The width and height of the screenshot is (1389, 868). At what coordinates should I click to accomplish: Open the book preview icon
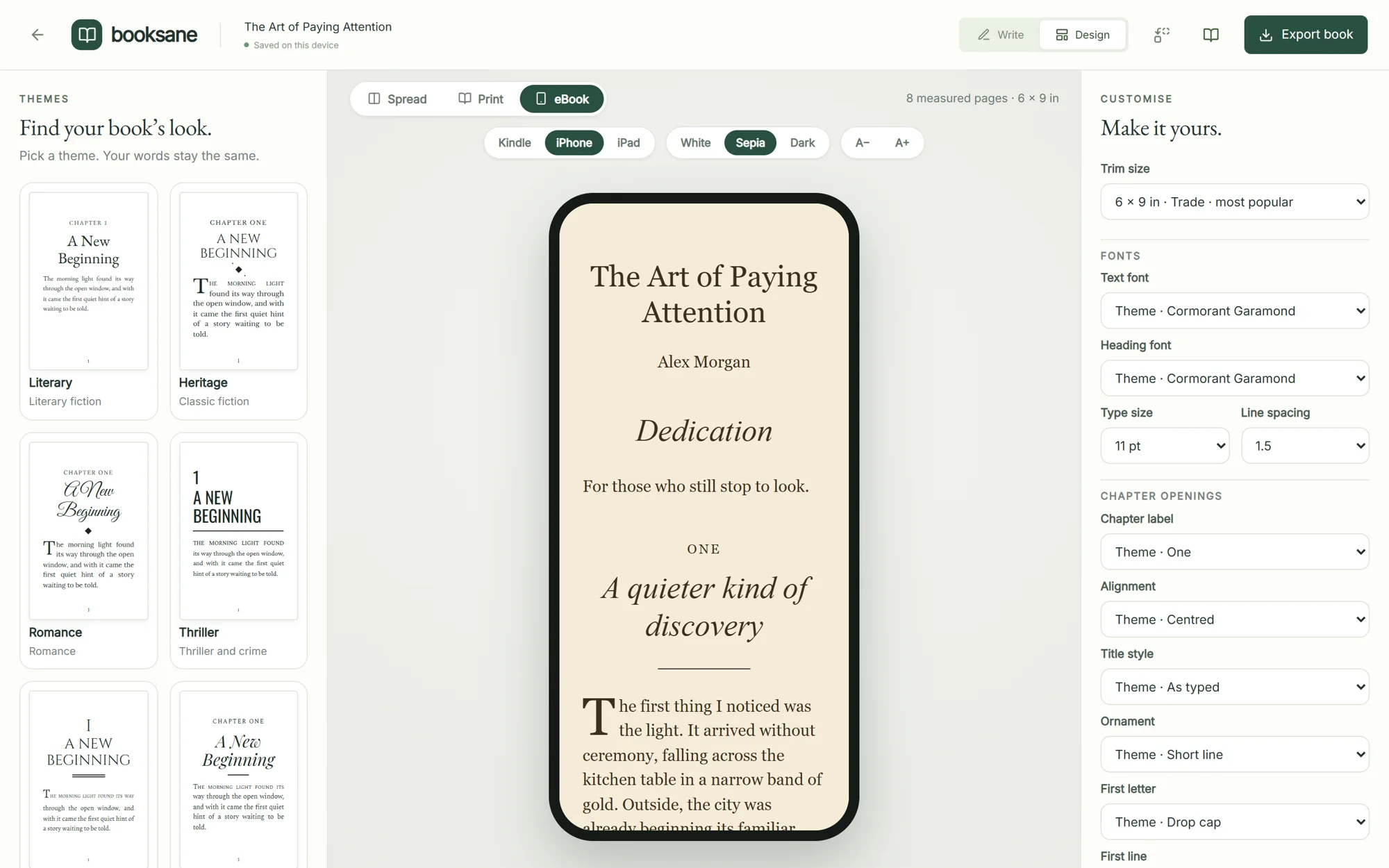1211,35
